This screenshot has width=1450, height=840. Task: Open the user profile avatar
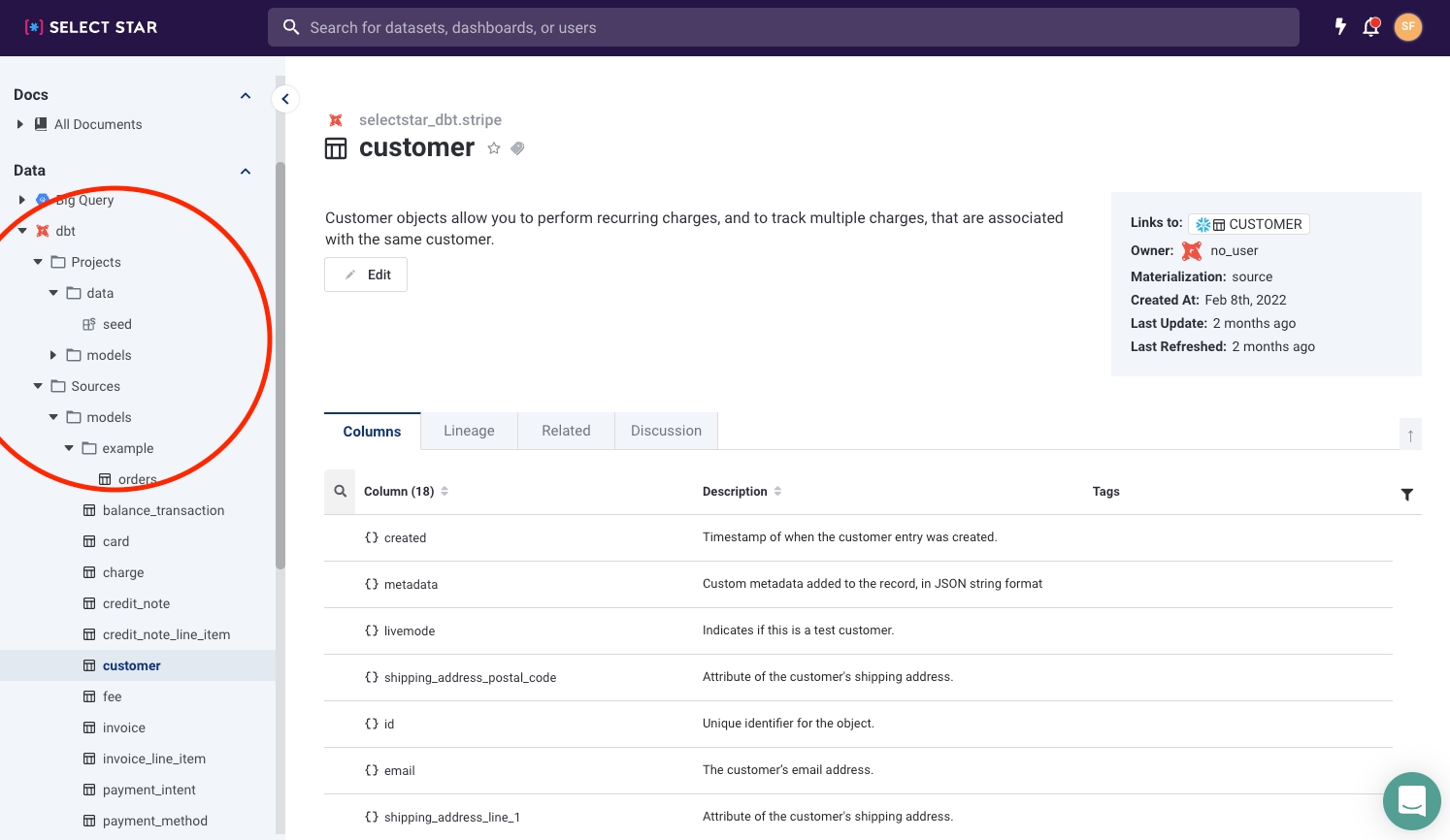(1407, 27)
